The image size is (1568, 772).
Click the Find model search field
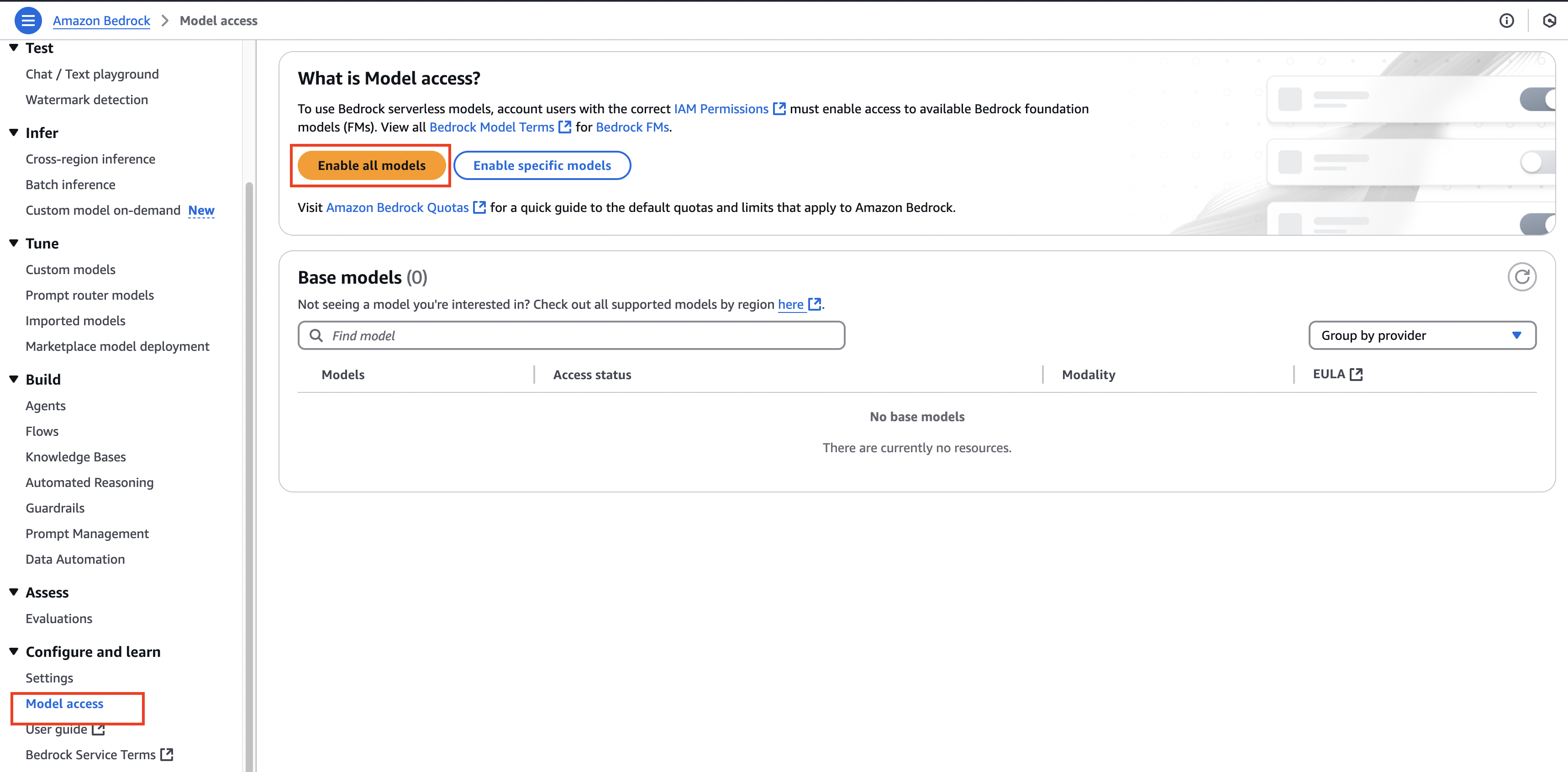point(578,335)
